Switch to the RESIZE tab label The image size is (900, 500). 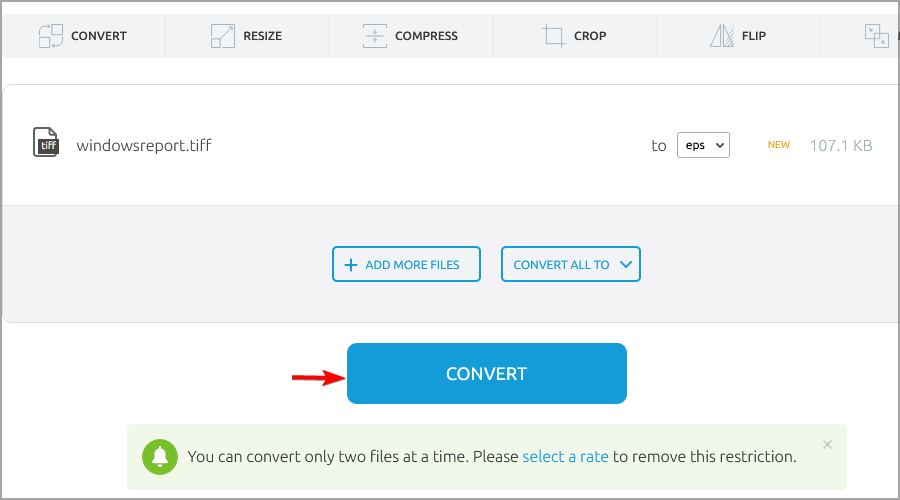(x=262, y=36)
